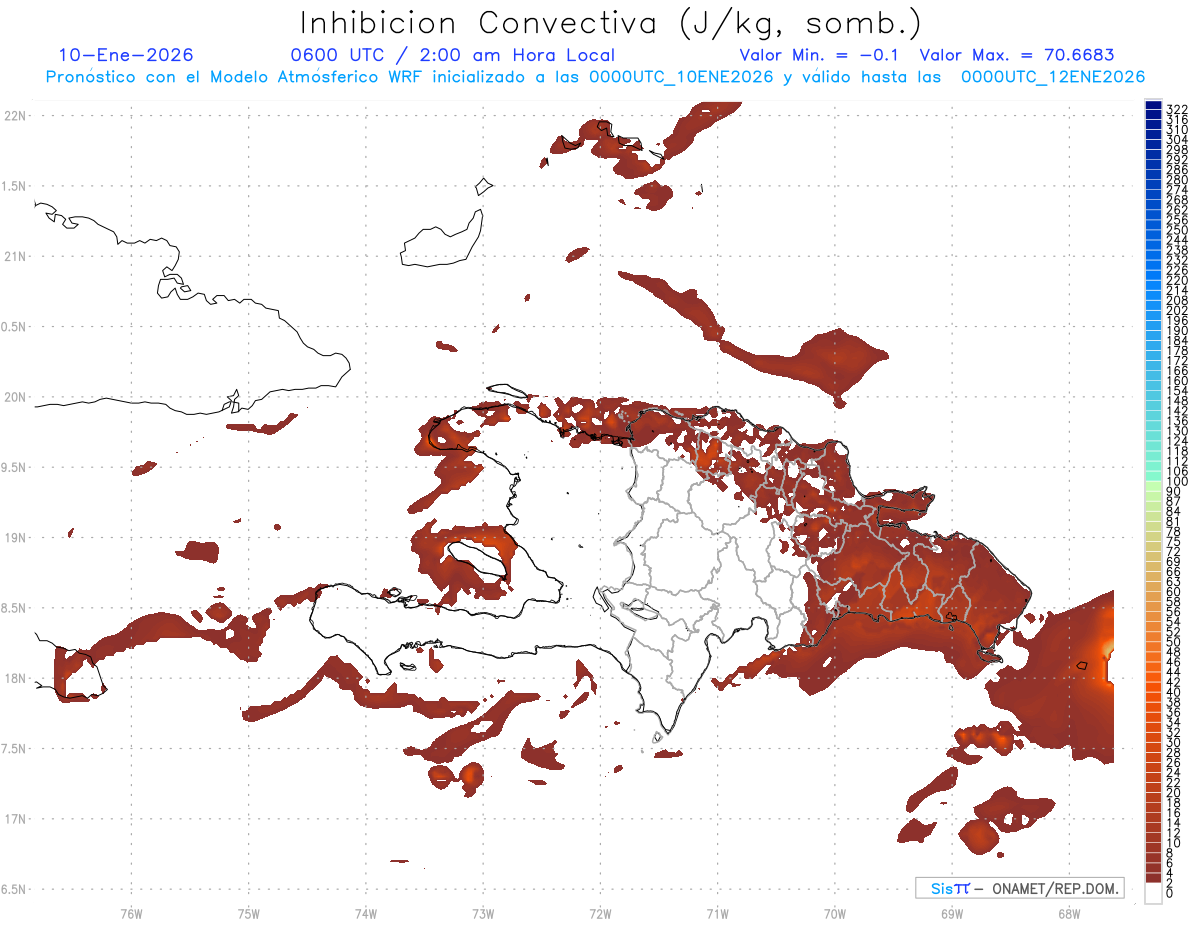Click the "71W" longitude label
This screenshot has width=1200, height=927.
(x=717, y=912)
